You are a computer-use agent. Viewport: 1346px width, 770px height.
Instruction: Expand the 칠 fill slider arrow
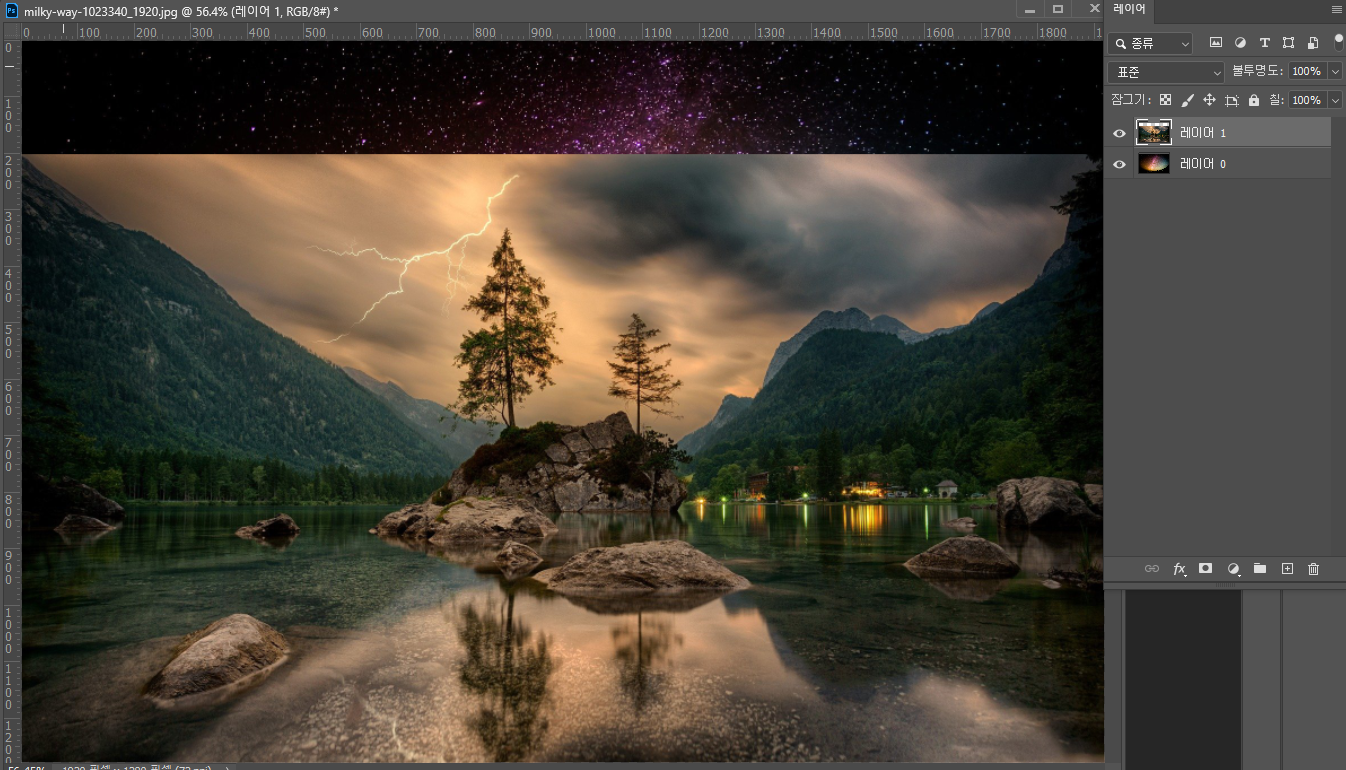pyautogui.click(x=1335, y=100)
